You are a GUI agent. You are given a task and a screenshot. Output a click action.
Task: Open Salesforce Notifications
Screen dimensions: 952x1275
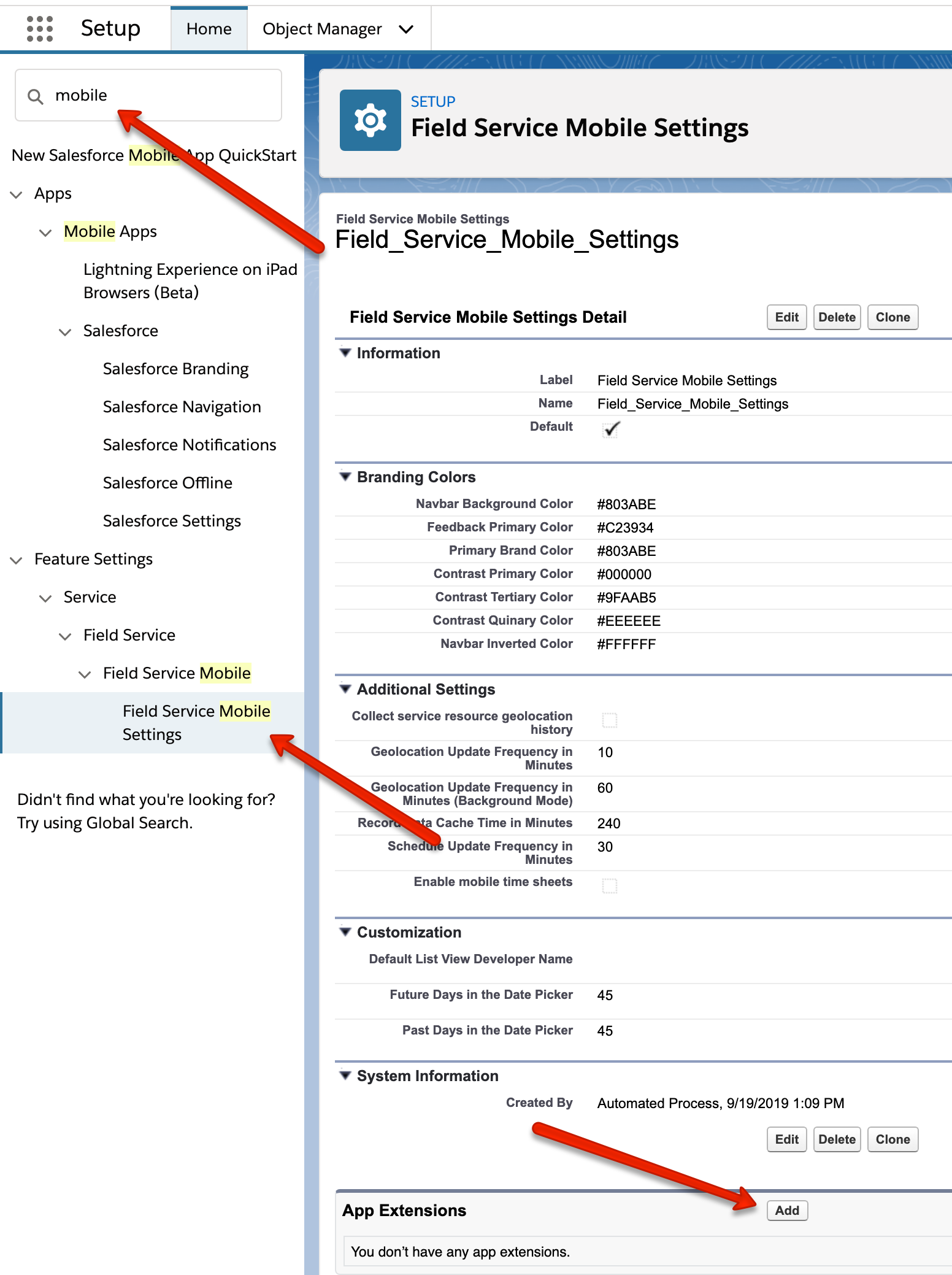[x=190, y=445]
